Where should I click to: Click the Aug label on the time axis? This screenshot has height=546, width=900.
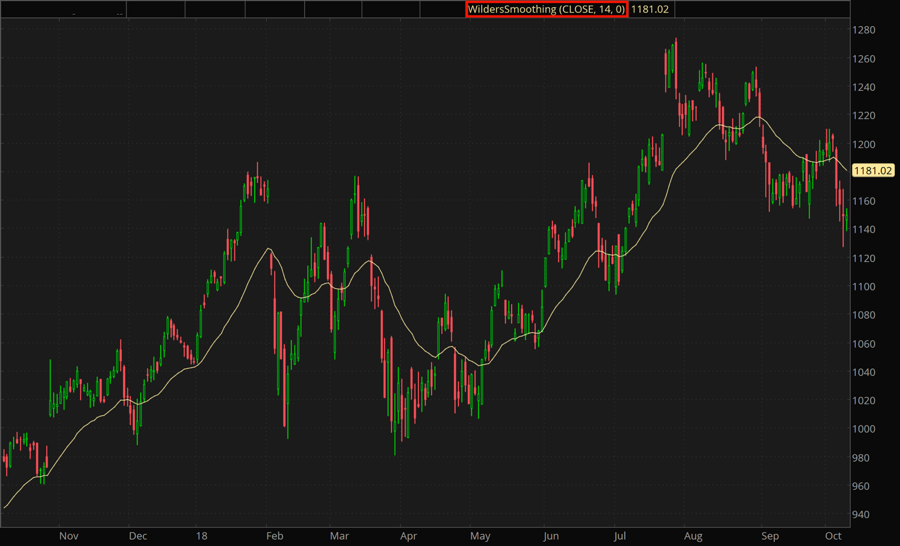pyautogui.click(x=693, y=535)
